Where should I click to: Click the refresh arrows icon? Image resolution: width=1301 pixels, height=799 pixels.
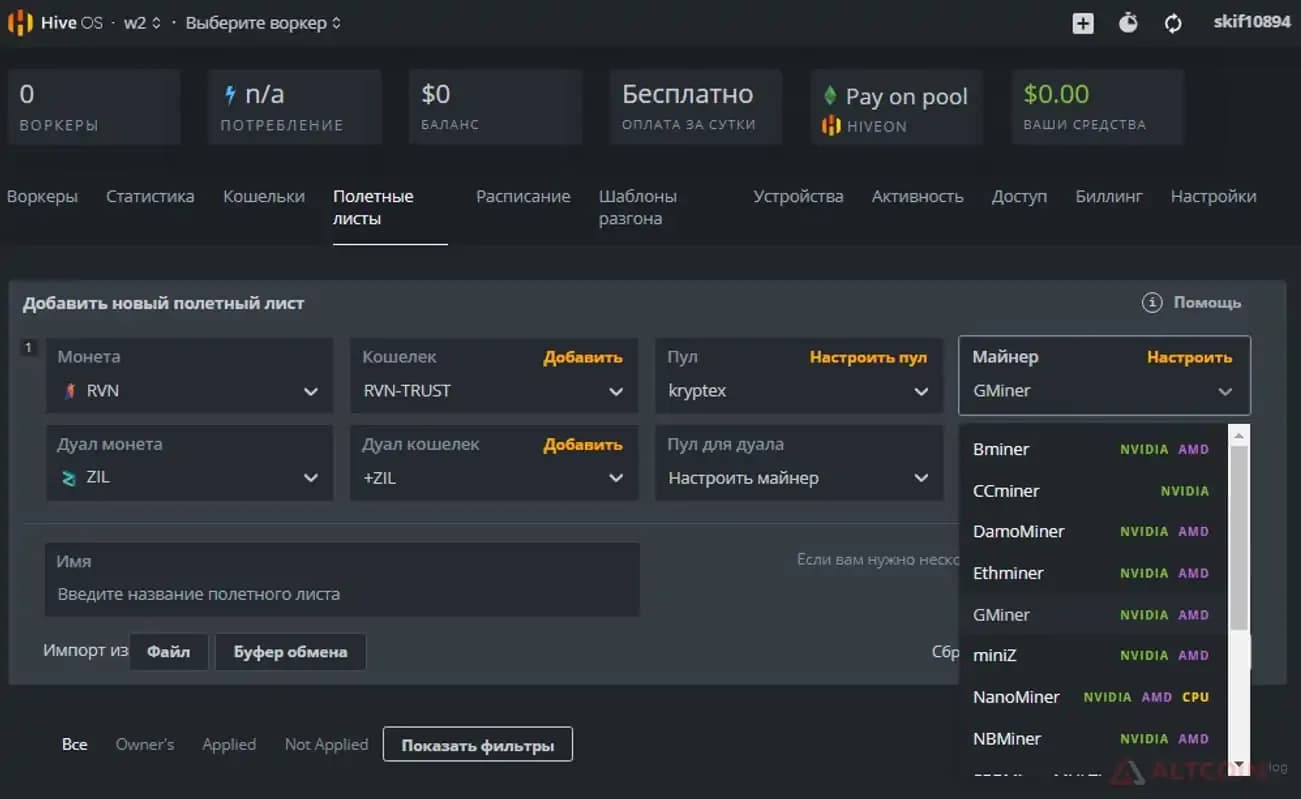pos(1174,23)
